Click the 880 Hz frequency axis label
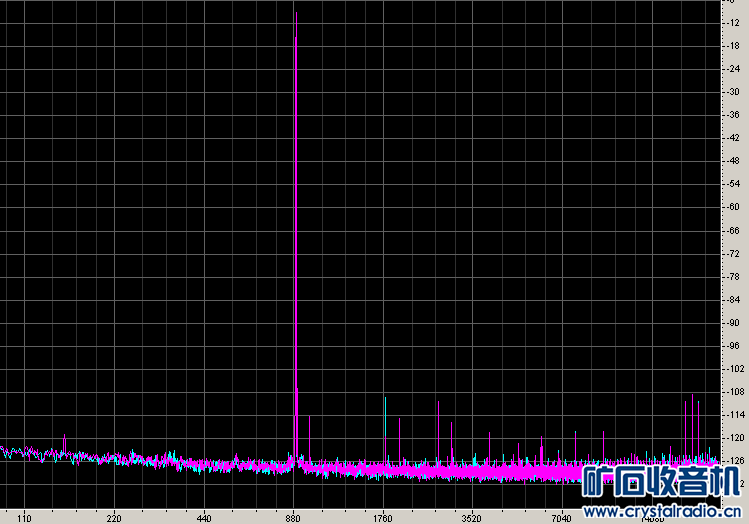 pos(293,518)
